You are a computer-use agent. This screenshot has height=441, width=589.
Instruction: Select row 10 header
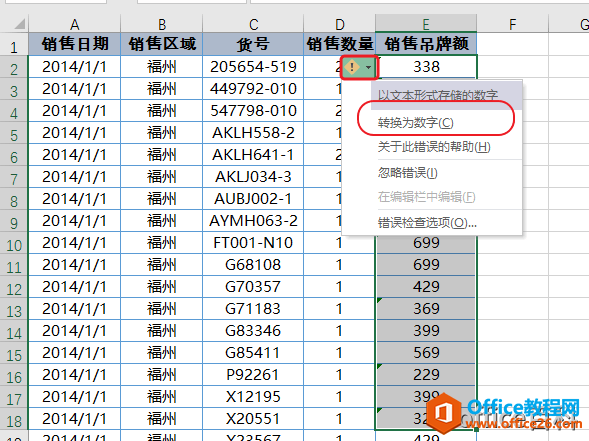pos(14,245)
